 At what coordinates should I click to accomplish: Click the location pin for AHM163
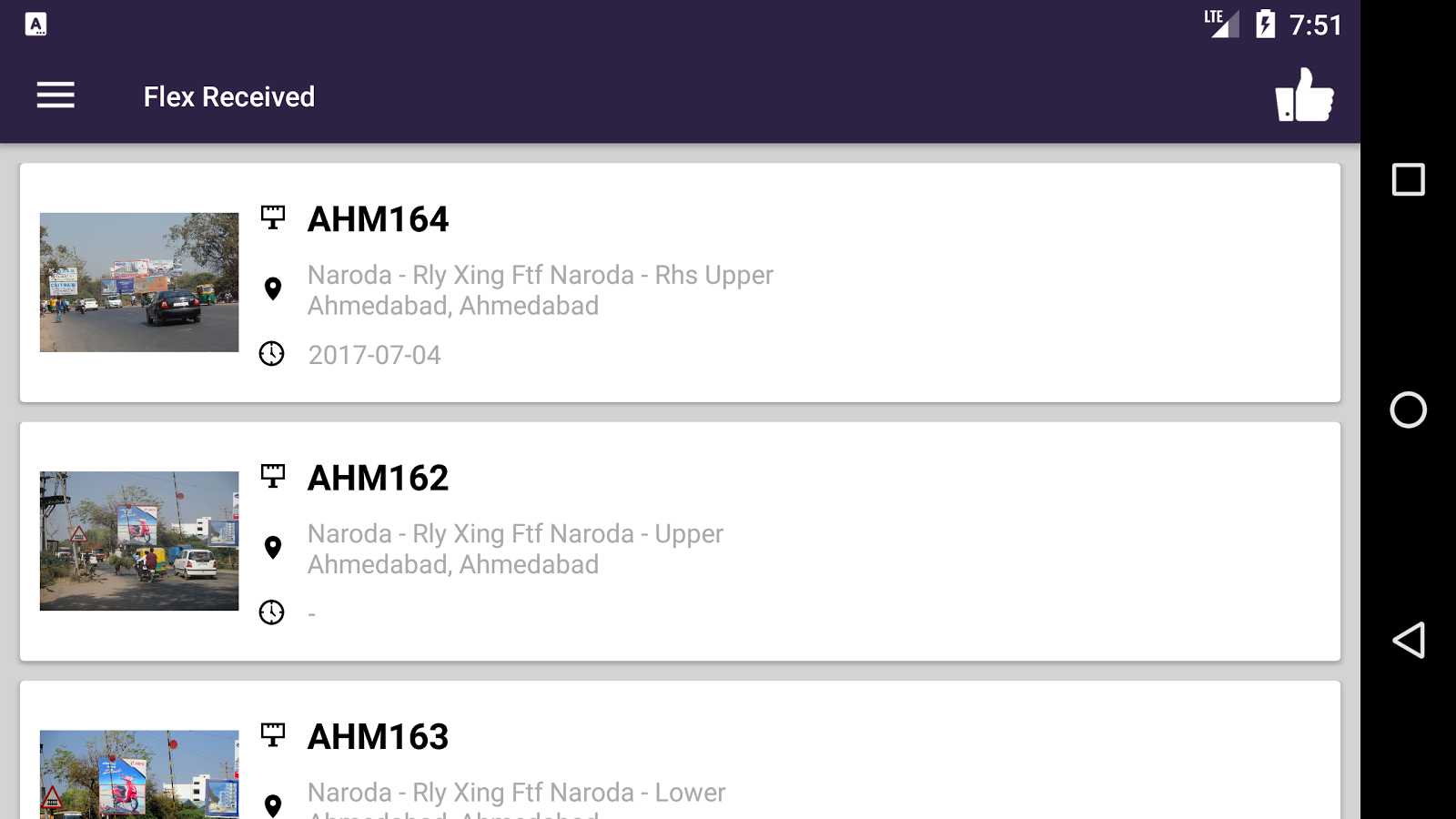pos(272,806)
